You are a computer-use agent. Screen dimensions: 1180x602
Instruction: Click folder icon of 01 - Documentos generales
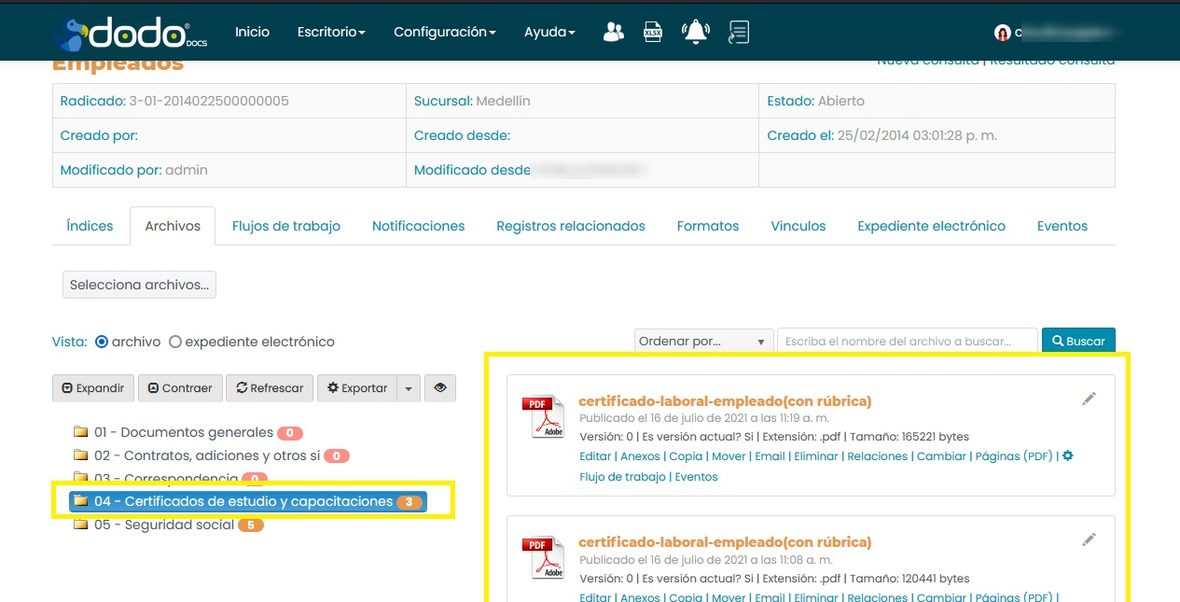pyautogui.click(x=81, y=432)
